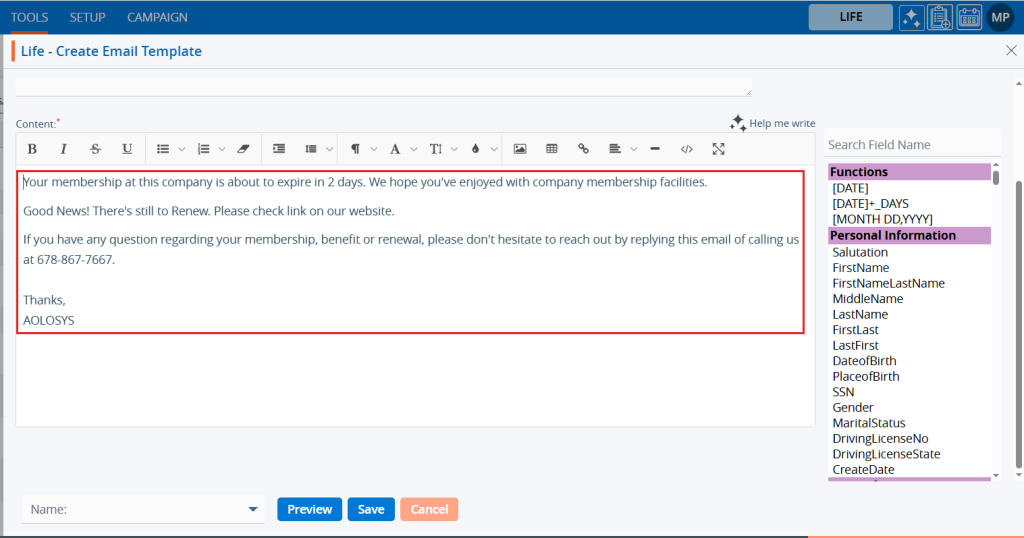The height and width of the screenshot is (538, 1024).
Task: Open the SETUP menu
Action: point(88,17)
